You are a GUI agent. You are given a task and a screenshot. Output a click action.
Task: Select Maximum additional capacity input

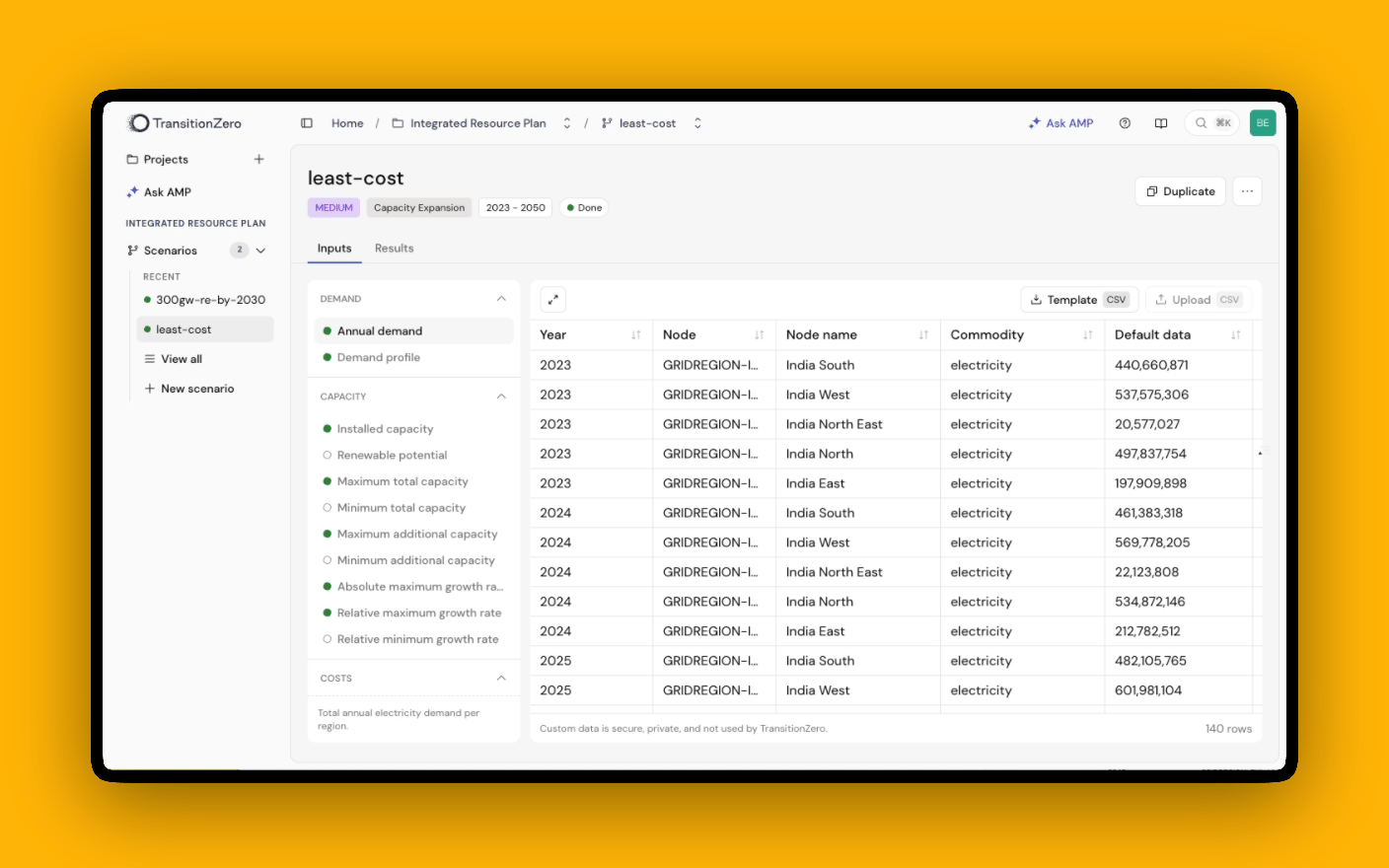coord(414,535)
